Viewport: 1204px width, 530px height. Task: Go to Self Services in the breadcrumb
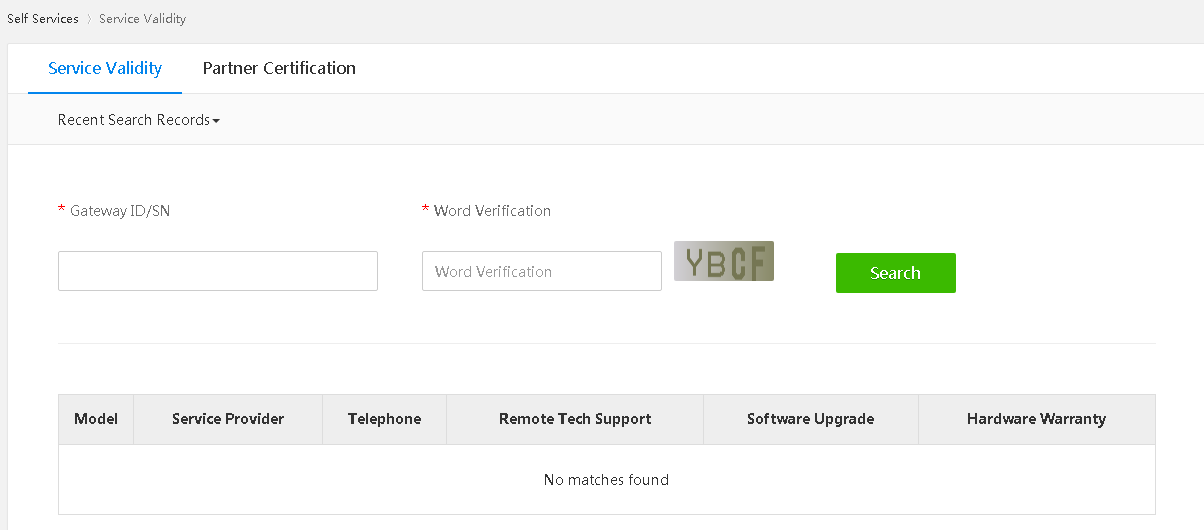[43, 19]
